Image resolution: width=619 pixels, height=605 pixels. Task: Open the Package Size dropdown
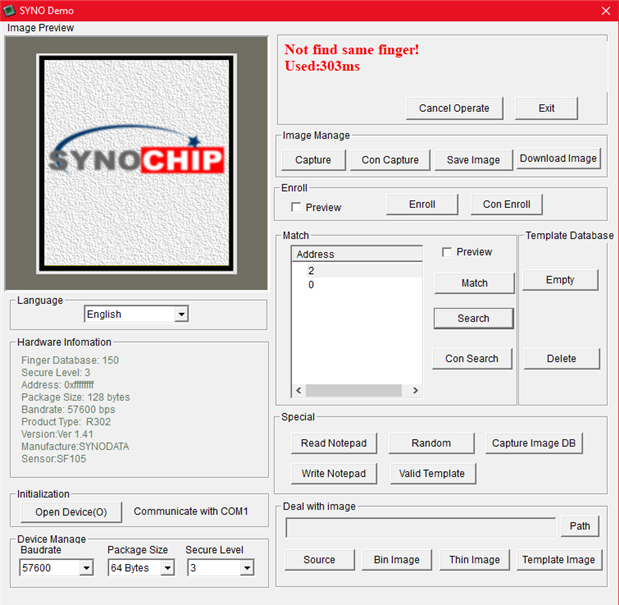click(167, 568)
